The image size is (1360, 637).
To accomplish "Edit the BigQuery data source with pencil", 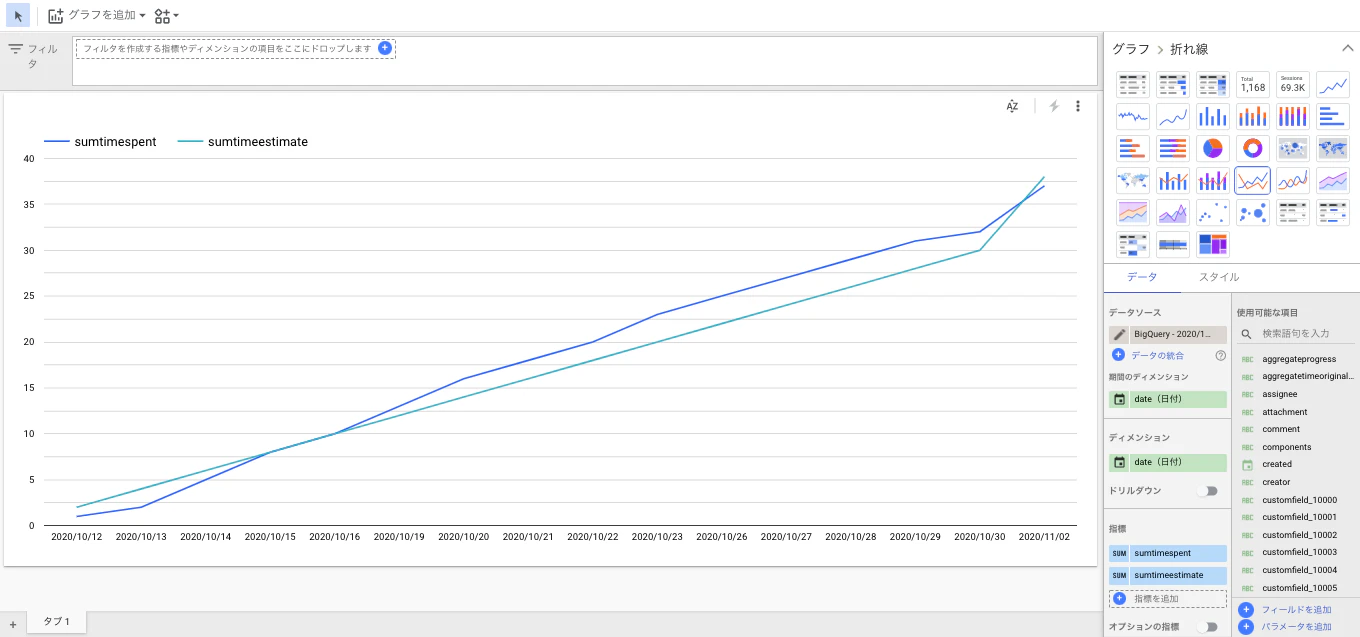I will click(x=1119, y=334).
